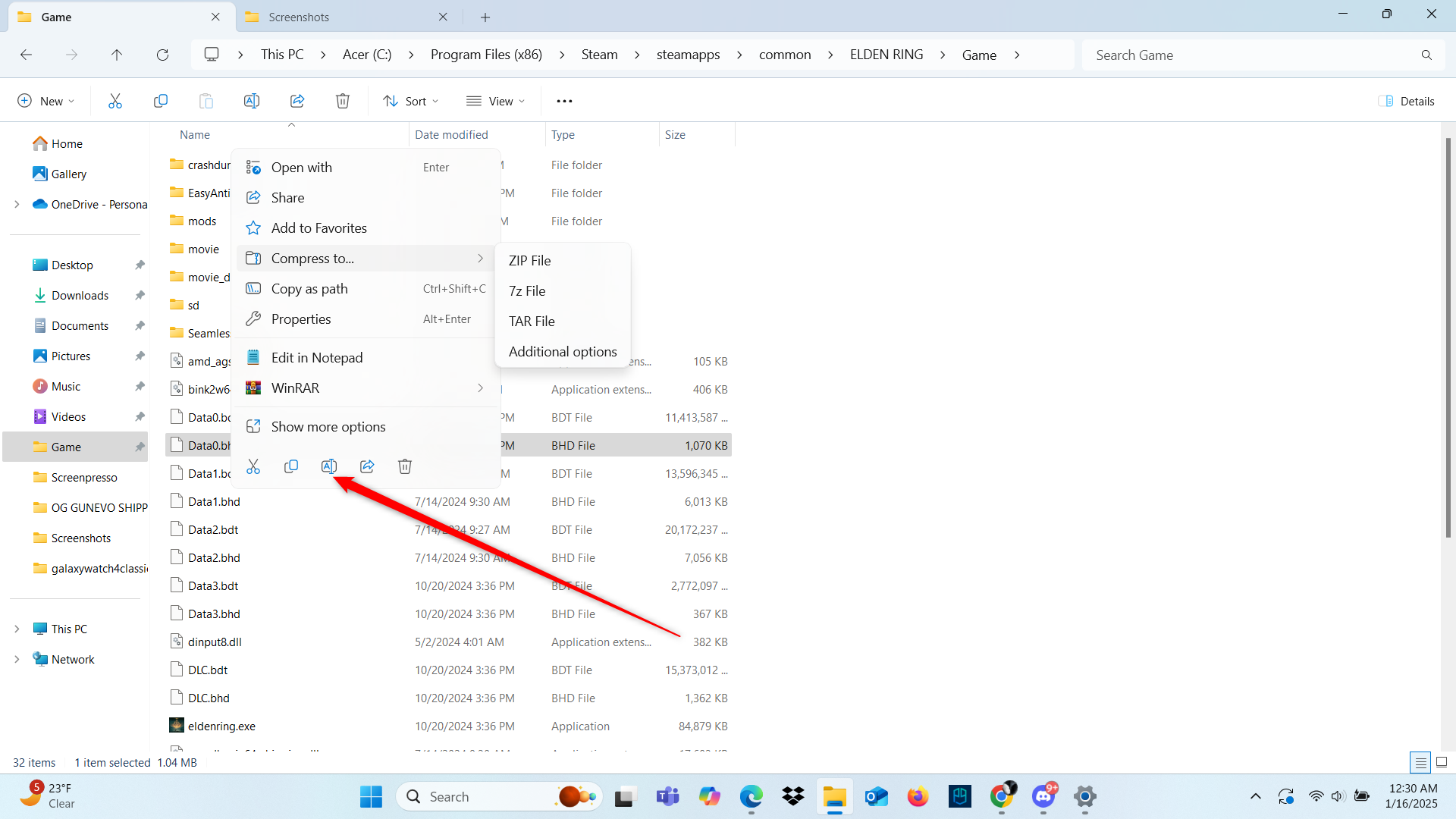Click the Copy icon in context toolbar

point(290,466)
